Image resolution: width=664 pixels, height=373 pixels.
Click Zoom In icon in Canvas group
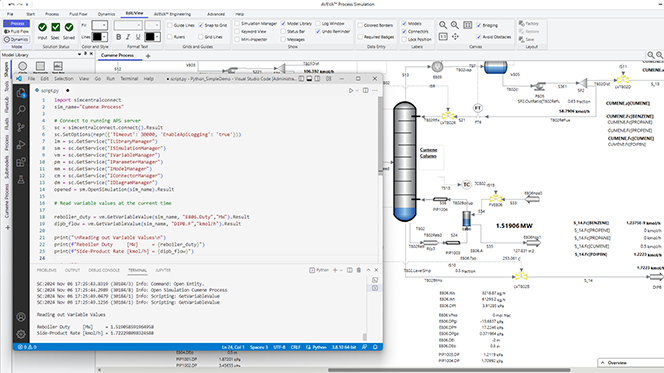click(x=443, y=25)
